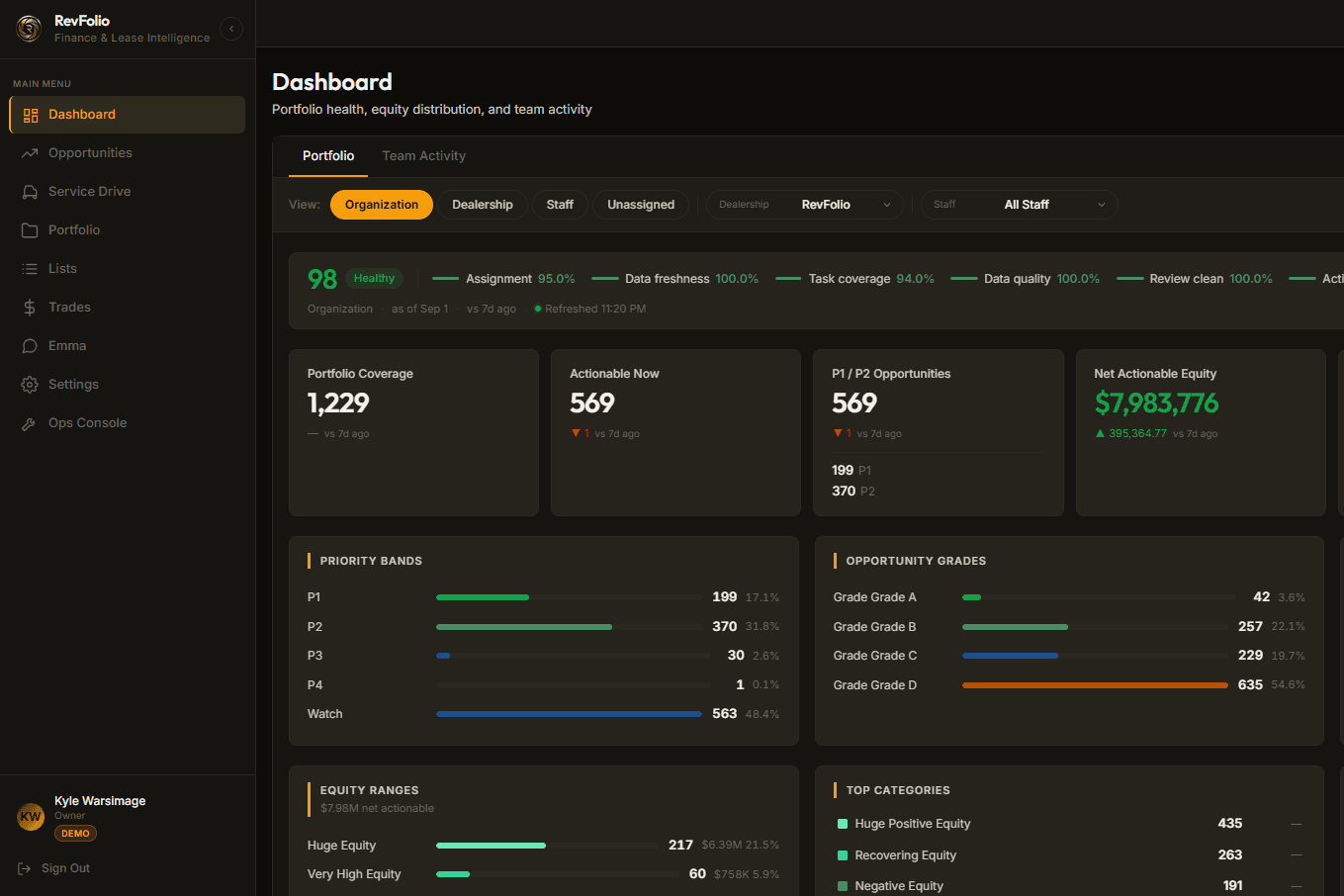The width and height of the screenshot is (1344, 896).
Task: Click the Grade D orange progress bar
Action: pyautogui.click(x=1095, y=685)
